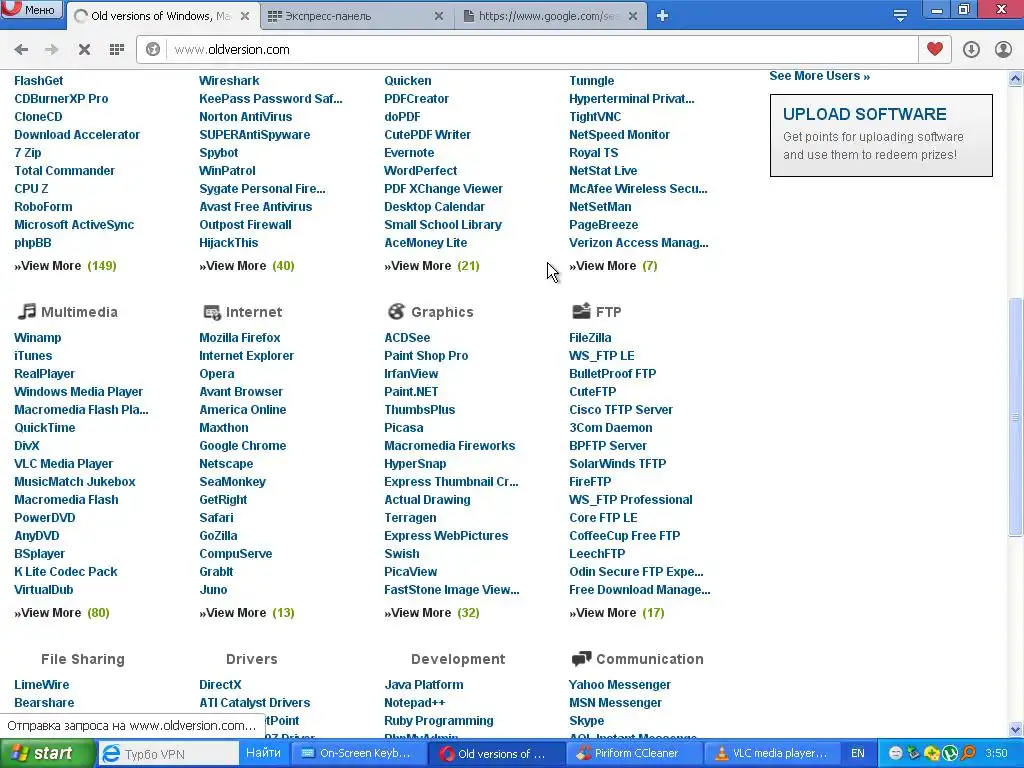Go back with the browser back arrow
This screenshot has height=768, width=1024.
21,50
